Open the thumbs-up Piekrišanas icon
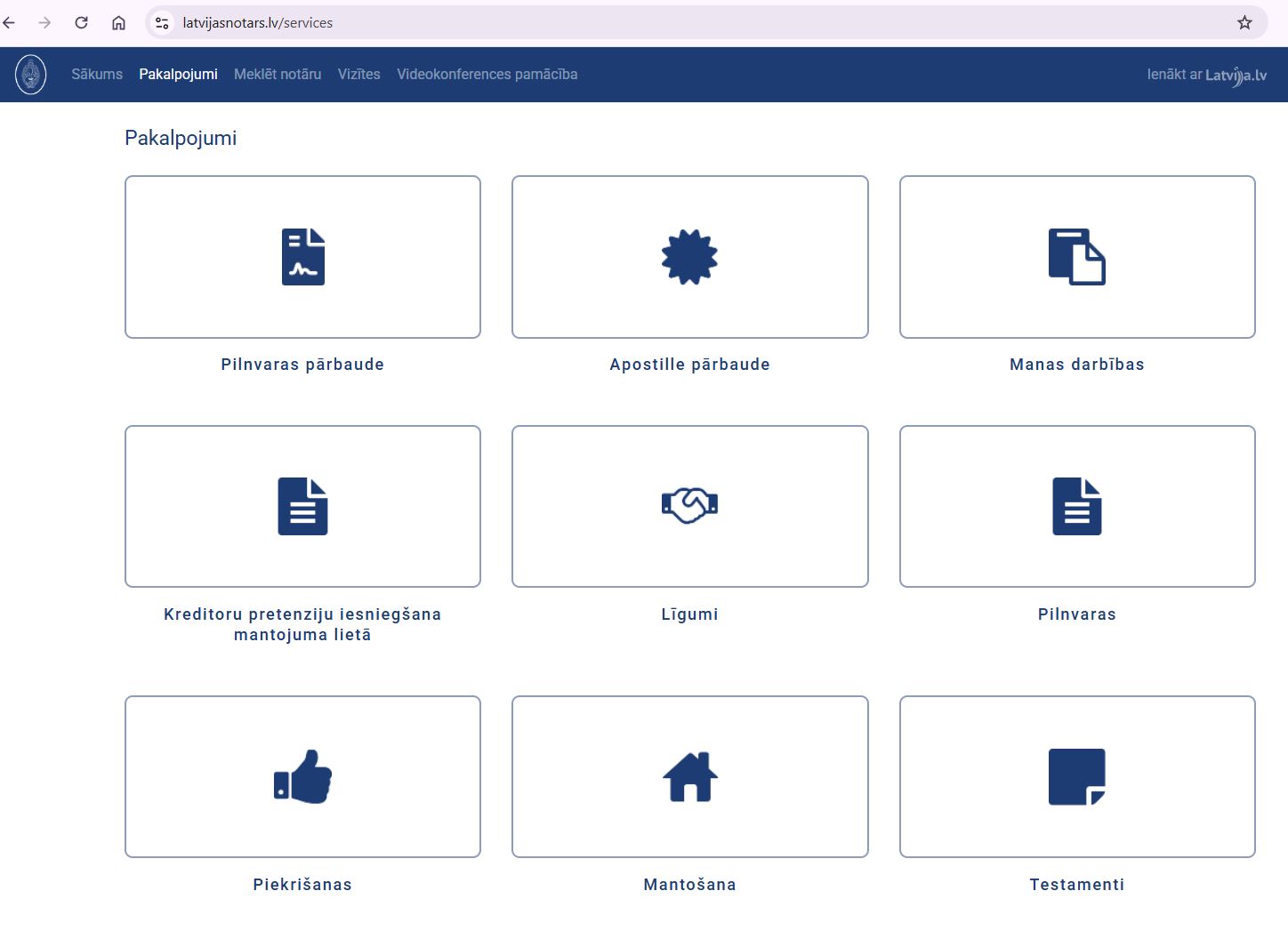This screenshot has width=1288, height=931. pos(302,776)
